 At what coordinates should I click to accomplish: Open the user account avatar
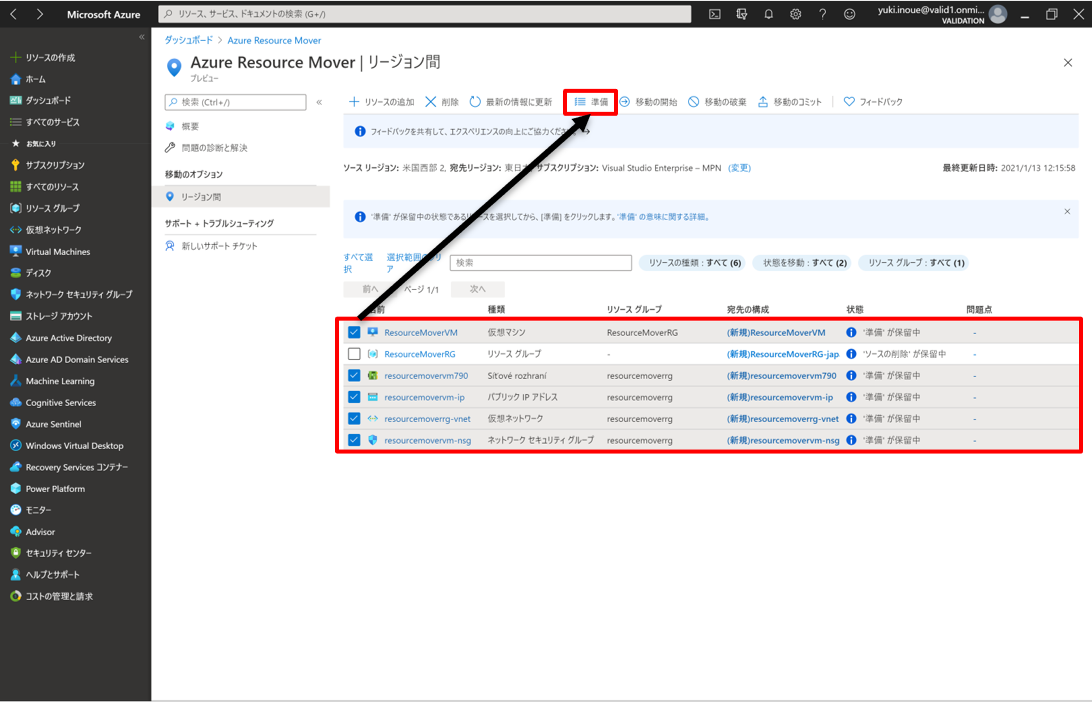tap(998, 14)
